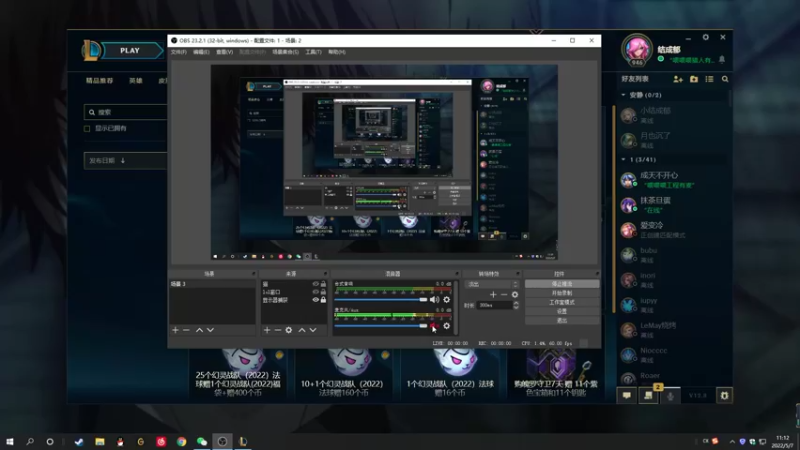Click add folder icon in League friends list
This screenshot has width=800, height=450.
[x=694, y=79]
